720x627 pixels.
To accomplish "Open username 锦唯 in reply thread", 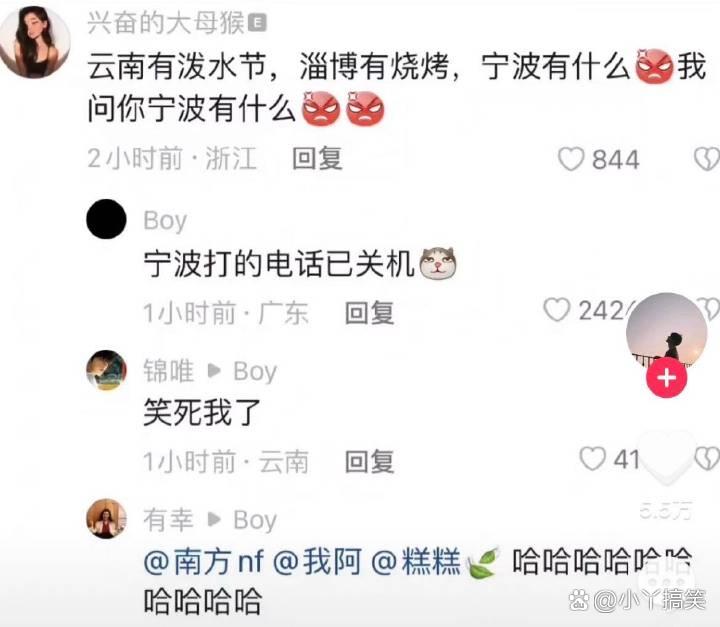I will (x=169, y=371).
